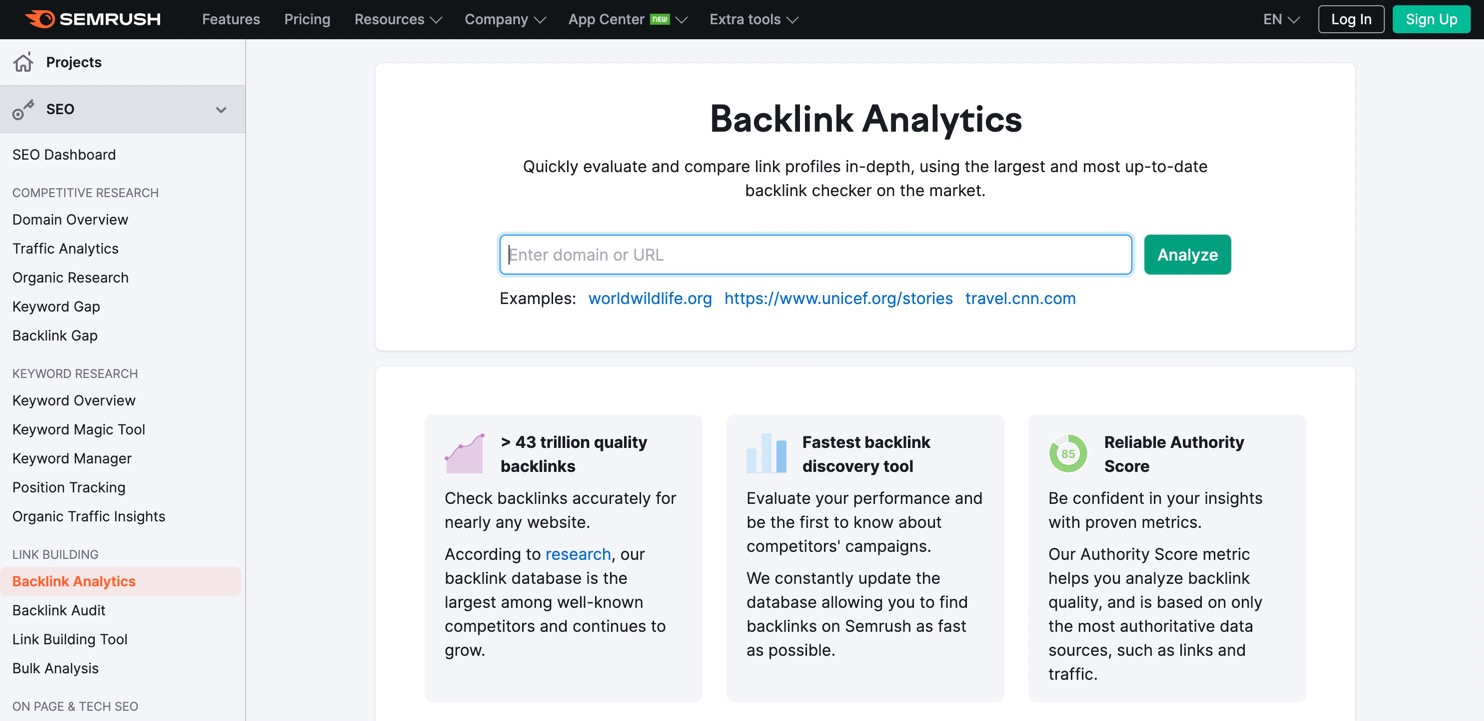Open the EN language selector
1484x721 pixels.
point(1280,19)
